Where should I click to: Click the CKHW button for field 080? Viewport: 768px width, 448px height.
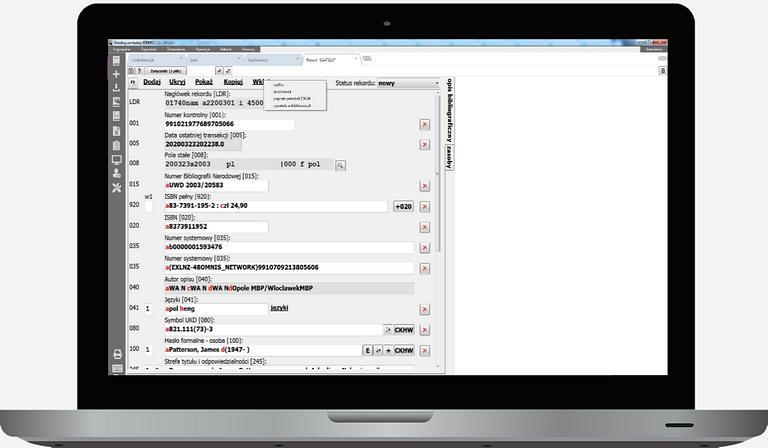(404, 329)
